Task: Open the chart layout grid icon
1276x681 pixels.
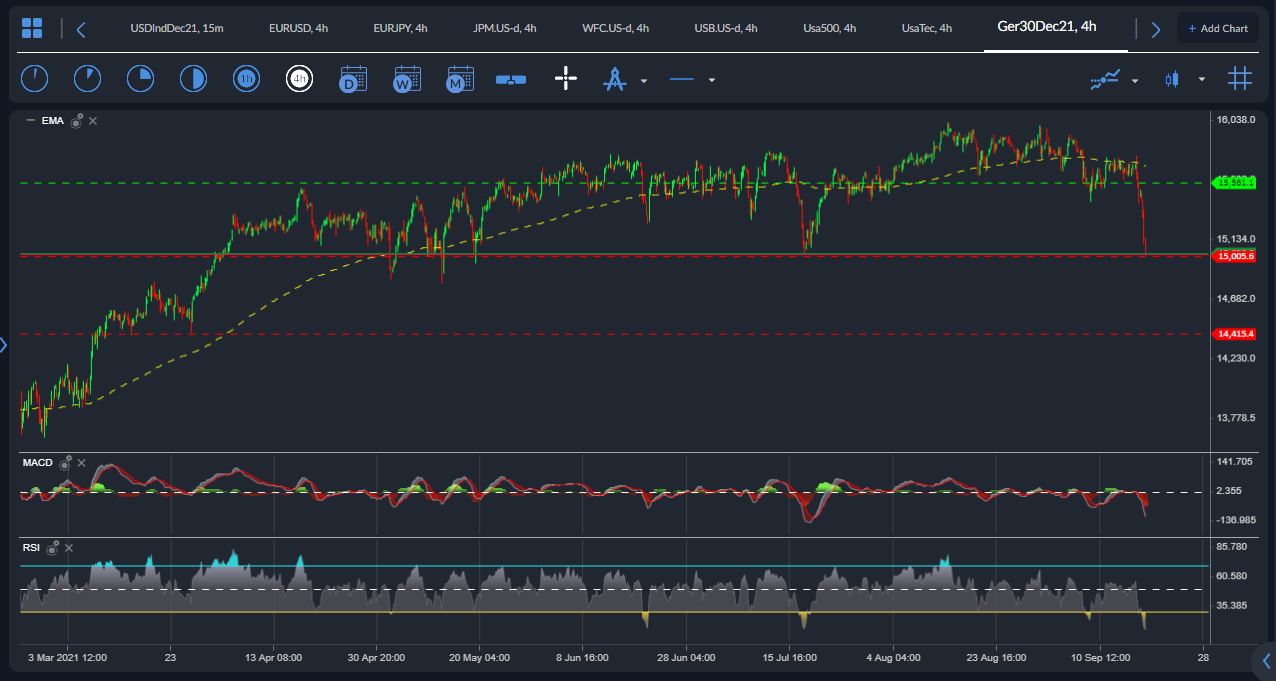Action: click(x=32, y=28)
